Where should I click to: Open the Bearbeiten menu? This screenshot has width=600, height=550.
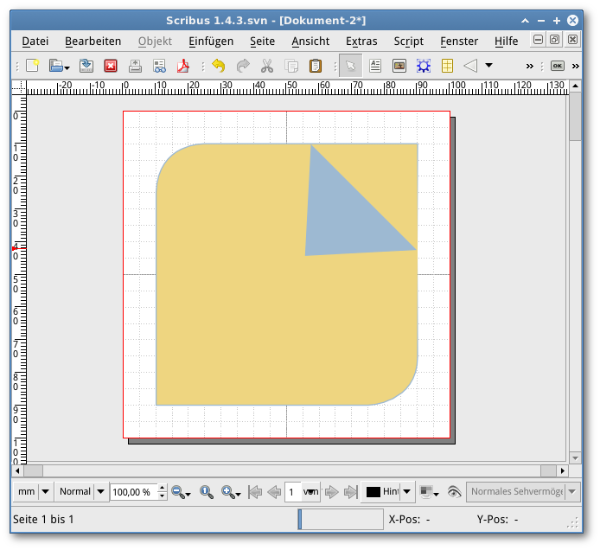93,41
